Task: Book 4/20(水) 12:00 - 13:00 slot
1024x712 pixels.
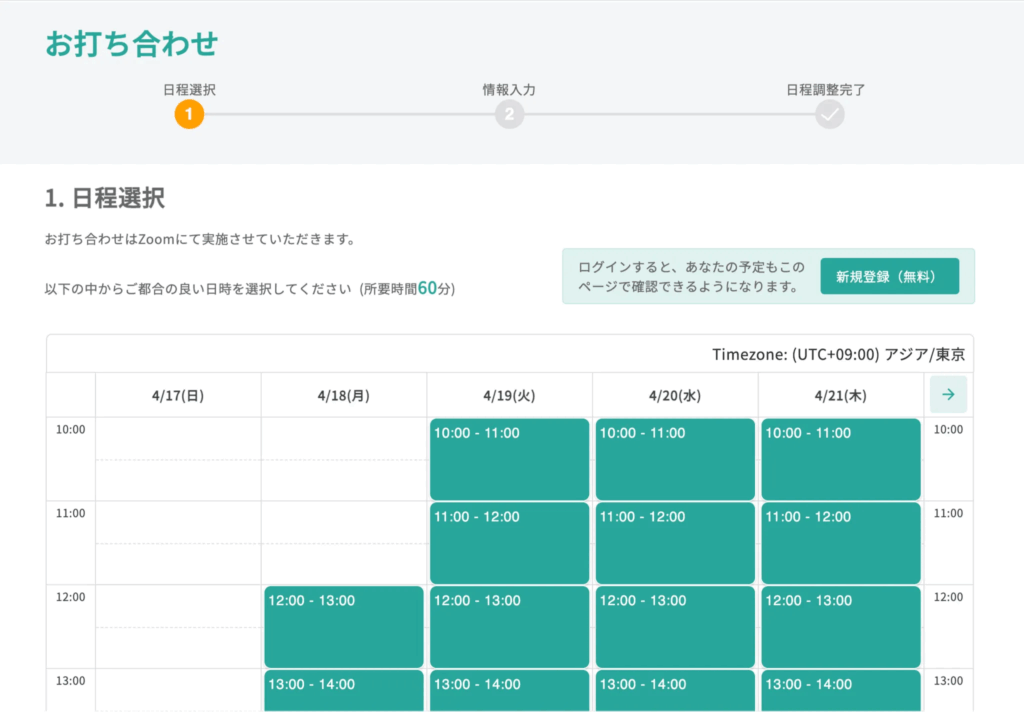Action: pos(675,627)
